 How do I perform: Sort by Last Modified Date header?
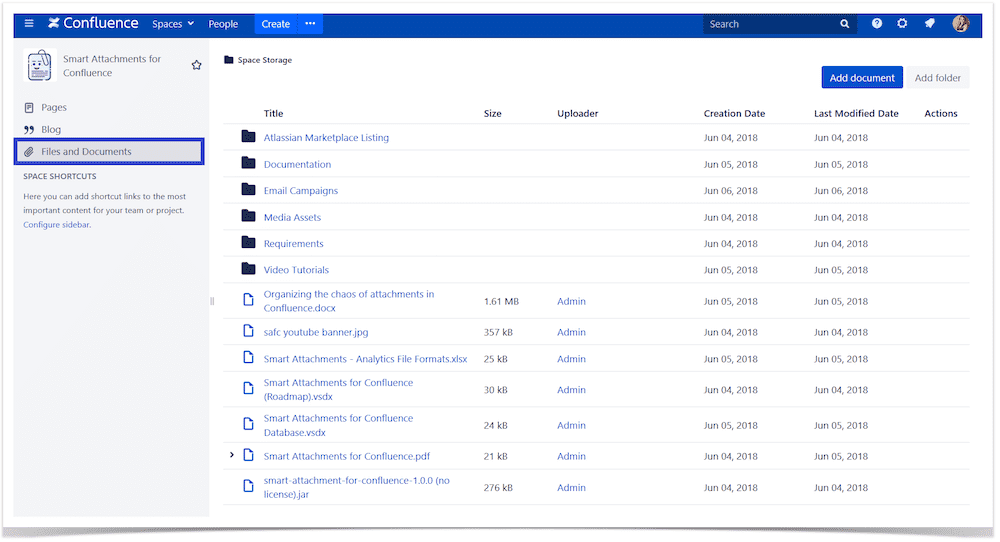coord(856,114)
